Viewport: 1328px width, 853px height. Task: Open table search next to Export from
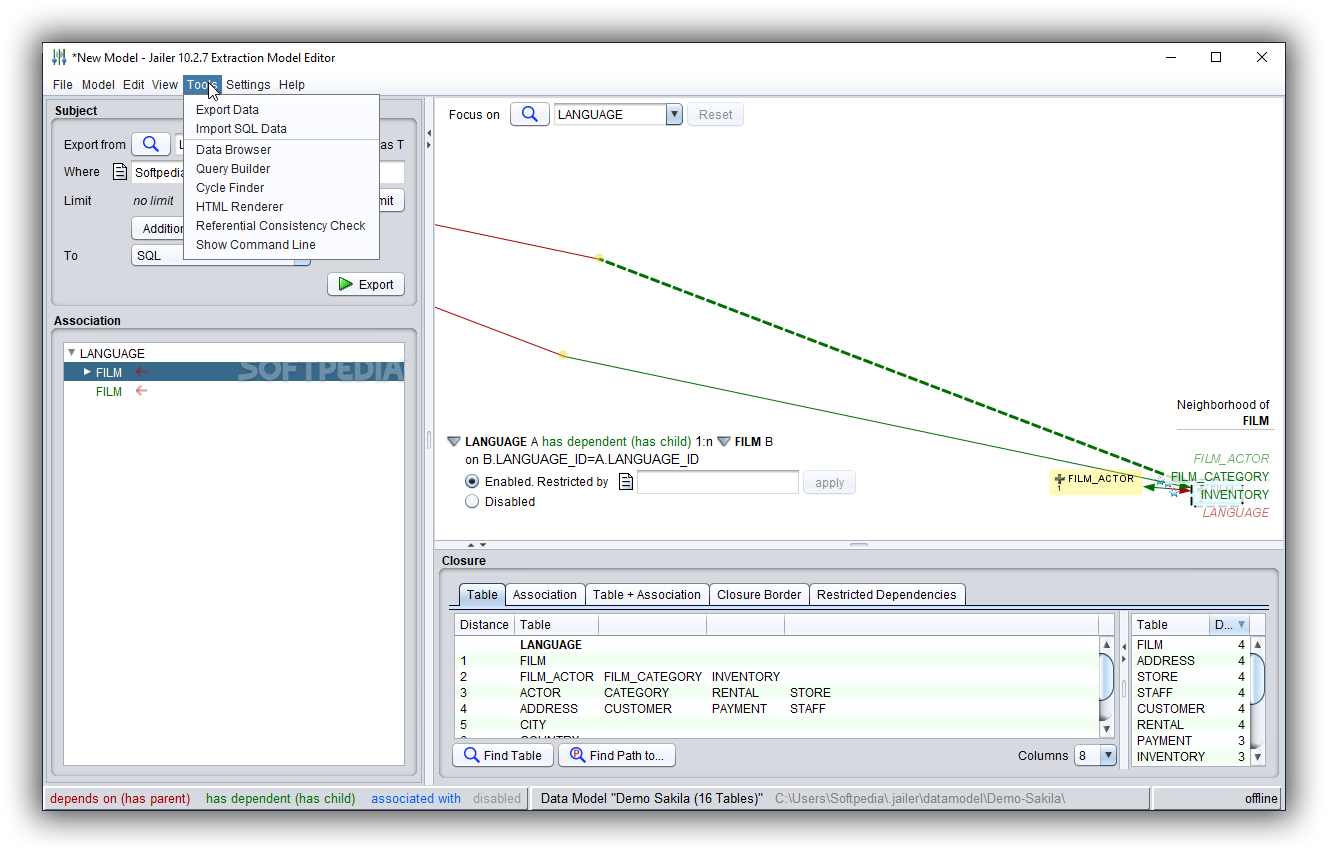(x=151, y=144)
